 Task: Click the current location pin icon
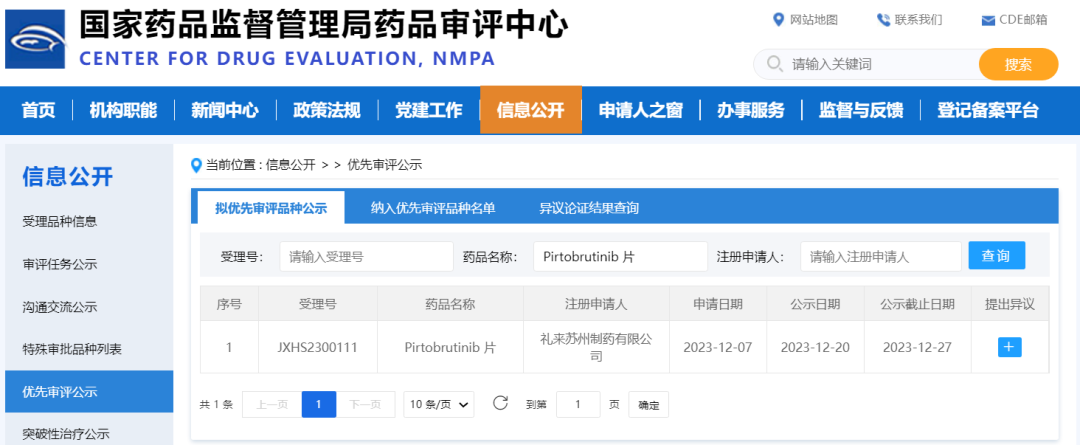click(x=196, y=165)
